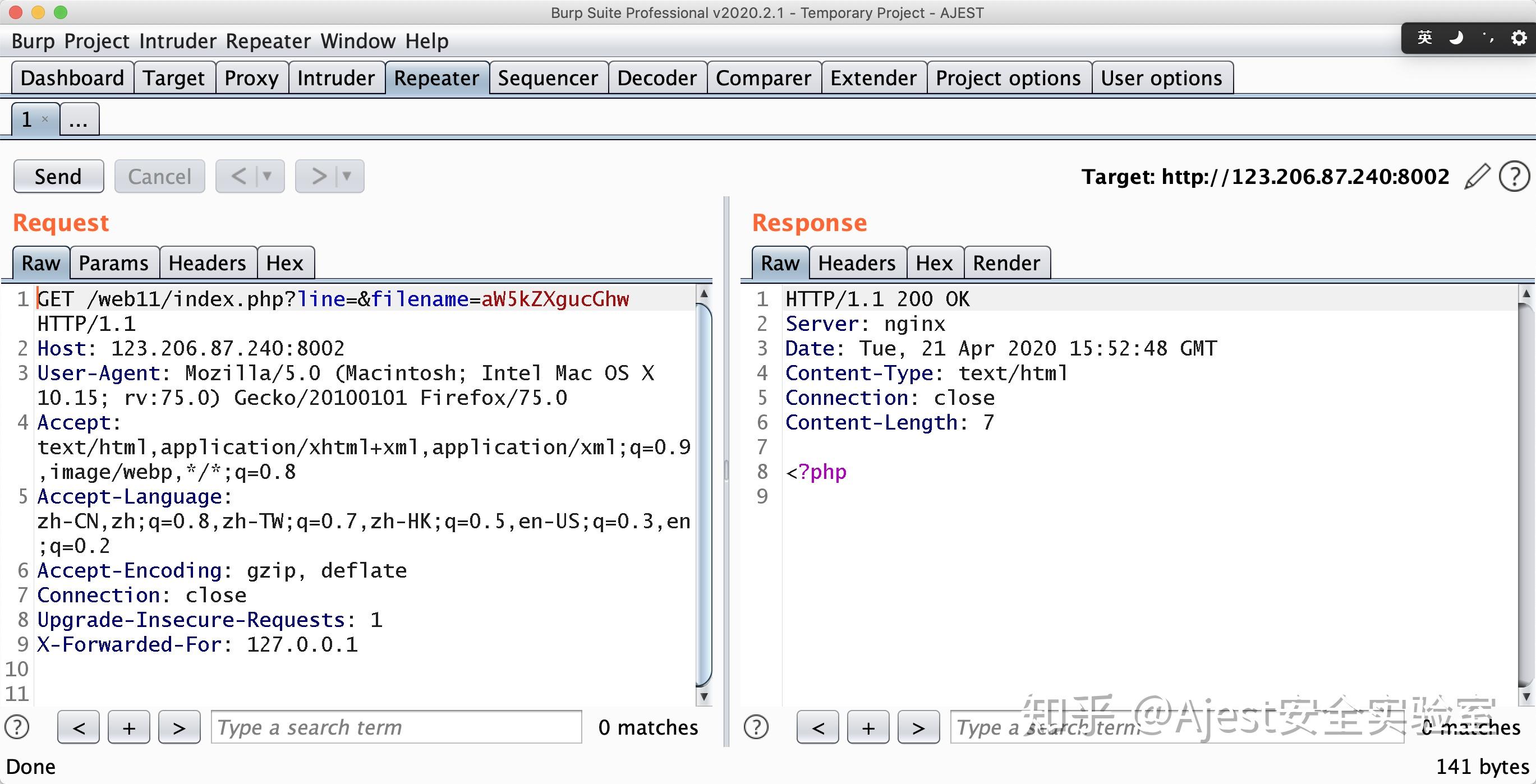
Task: Focus the request search term field
Action: (x=396, y=727)
